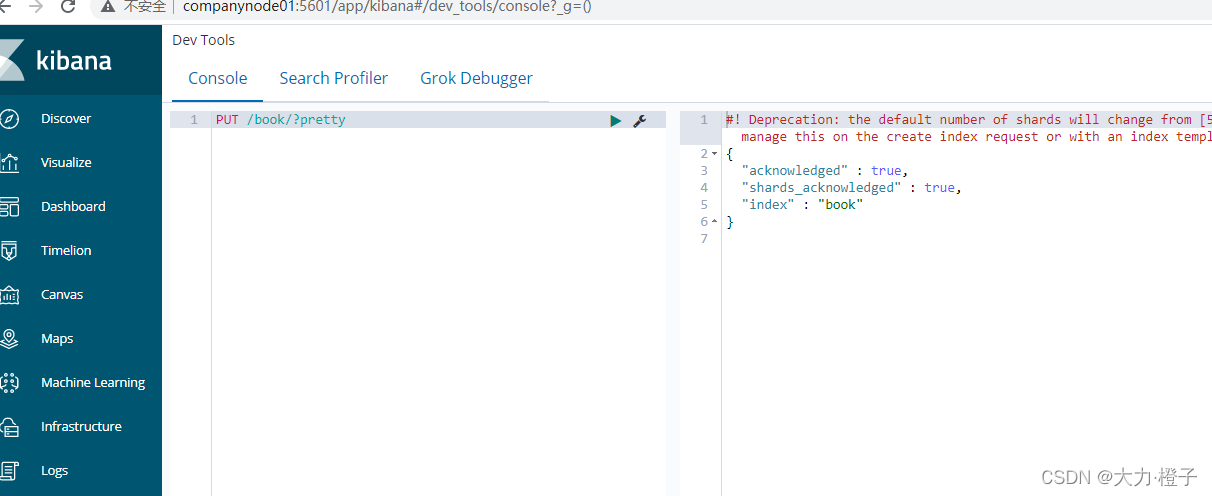
Task: Click the "shards_acknowledged" : true line
Action: [x=852, y=188]
